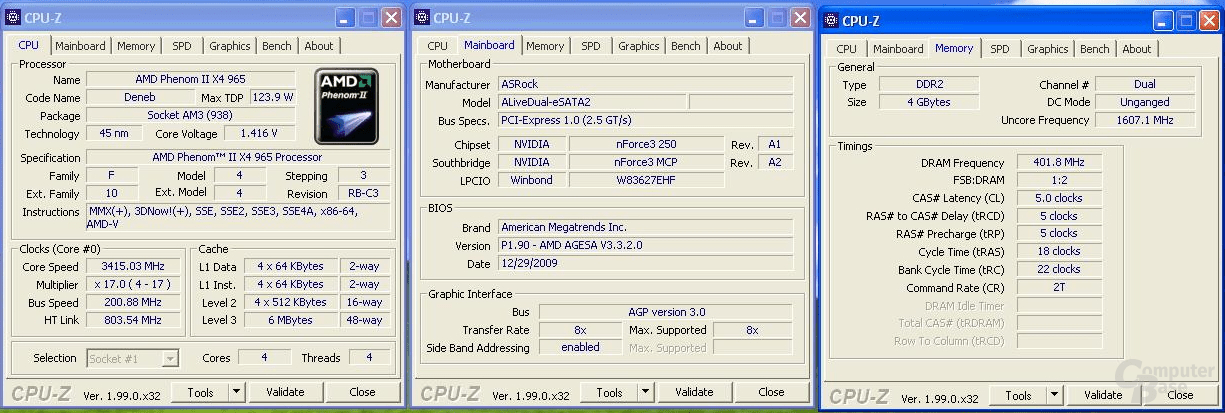Image resolution: width=1225 pixels, height=413 pixels.
Task: Click the Close button in the Memory window
Action: pos(1180,396)
